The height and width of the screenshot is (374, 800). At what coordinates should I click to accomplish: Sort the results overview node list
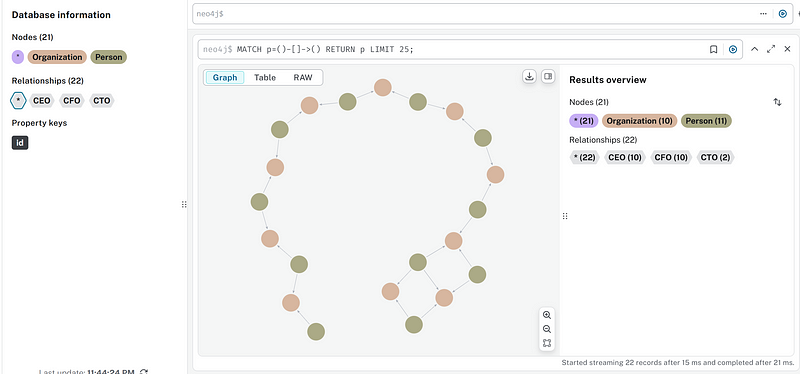tap(777, 102)
